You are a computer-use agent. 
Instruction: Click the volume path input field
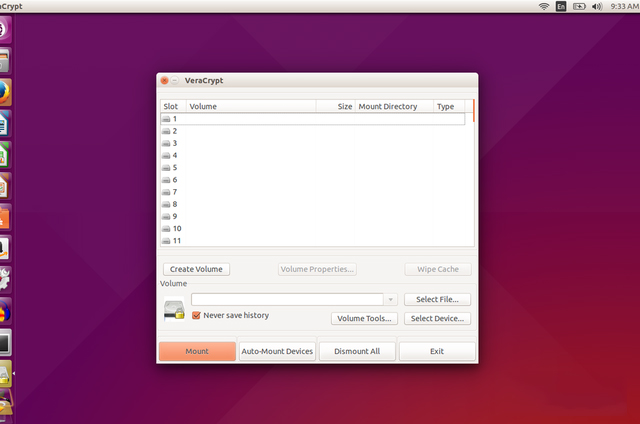click(287, 300)
